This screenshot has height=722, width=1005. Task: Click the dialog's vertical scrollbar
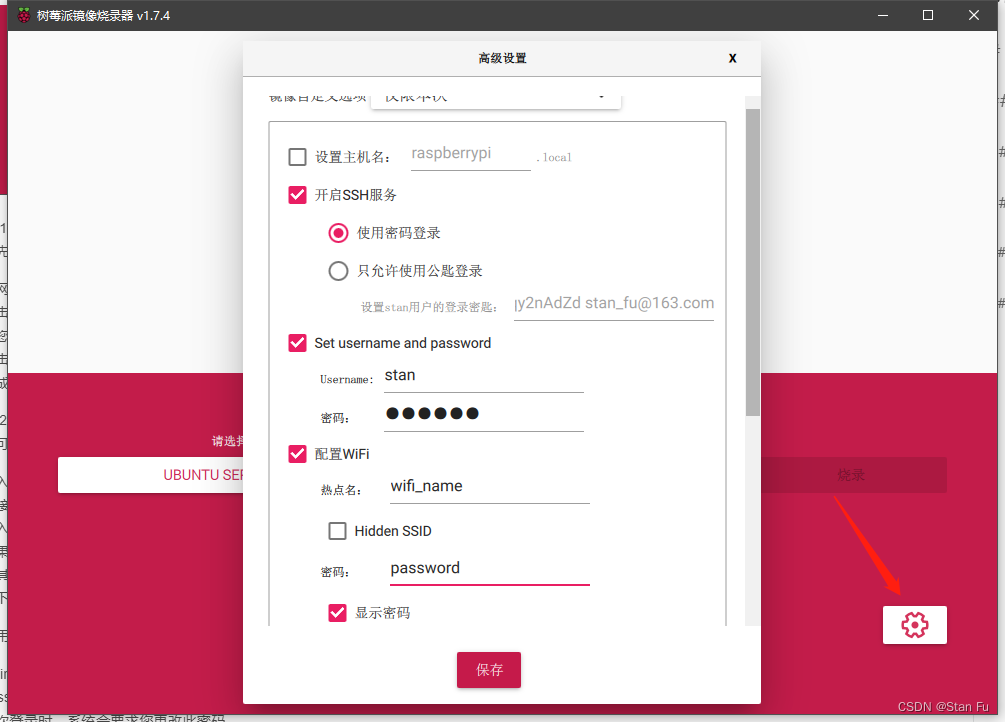click(x=752, y=260)
